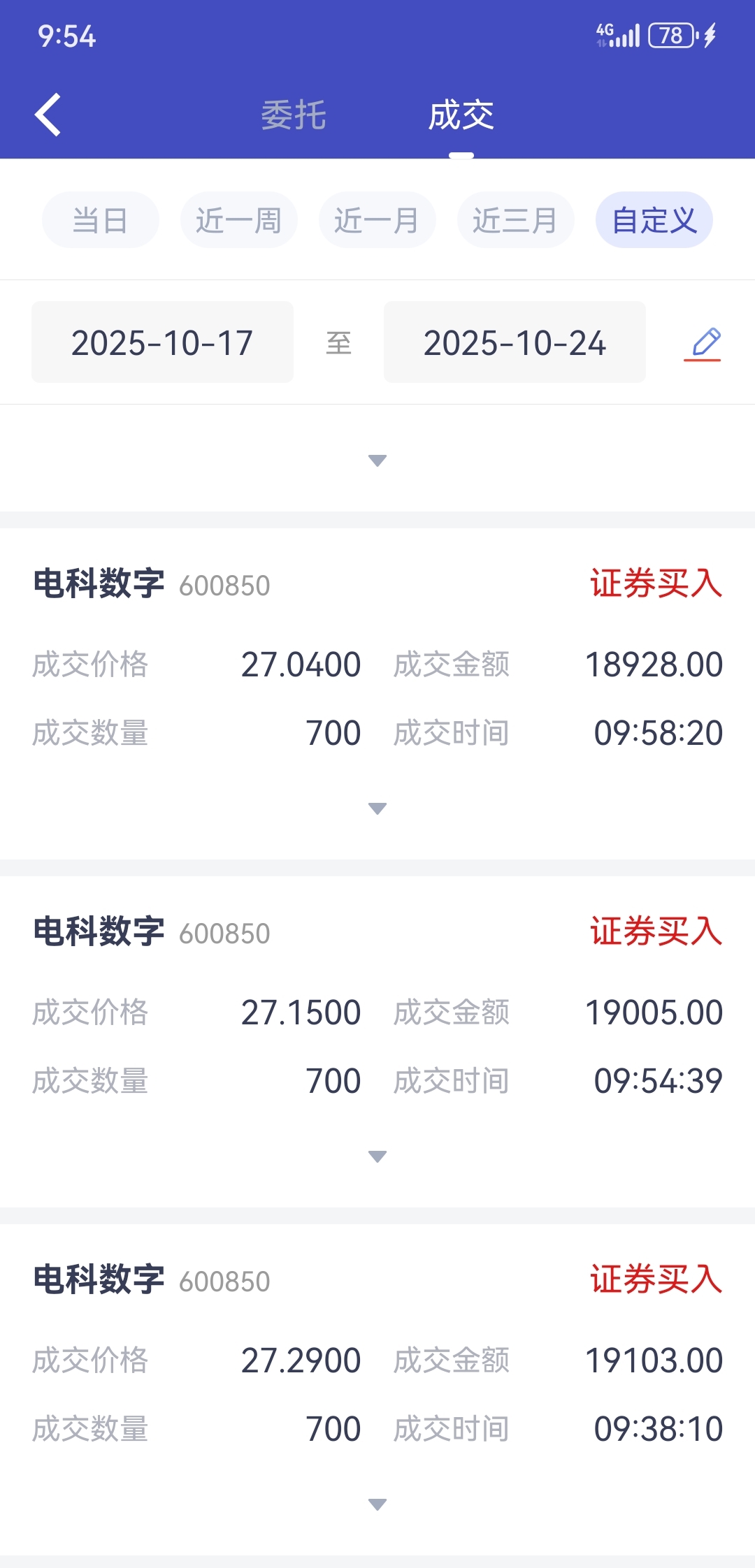
Task: Tap the 4G signal strength icon
Action: coord(618,35)
